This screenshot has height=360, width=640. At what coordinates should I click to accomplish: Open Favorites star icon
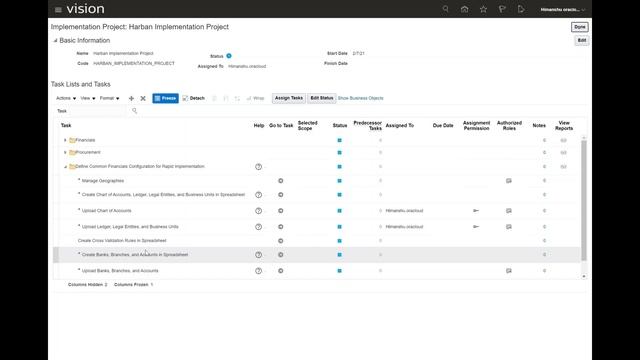(483, 9)
